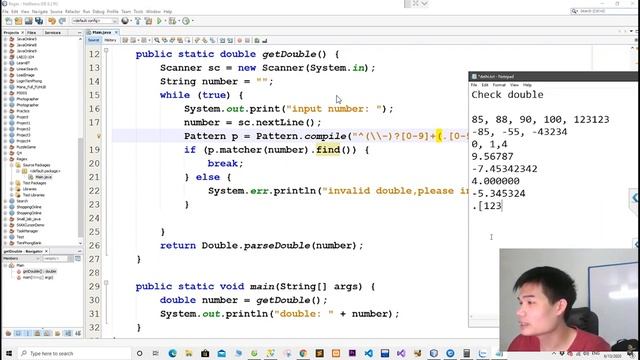The width and height of the screenshot is (640, 360).
Task: Click the NetBeans quick search field
Action: coord(603,11)
